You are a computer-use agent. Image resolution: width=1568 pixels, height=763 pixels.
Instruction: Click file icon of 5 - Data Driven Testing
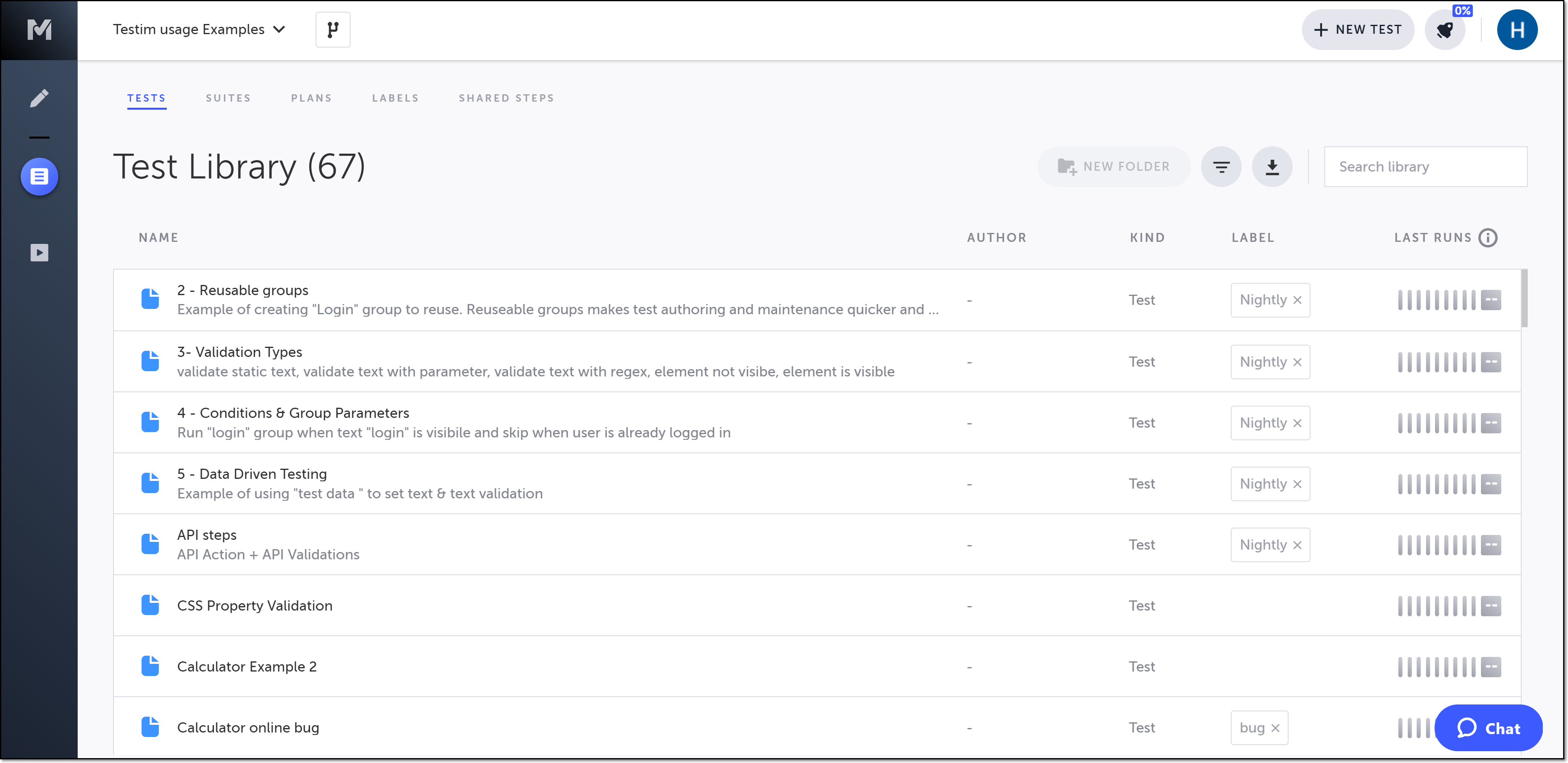(150, 483)
